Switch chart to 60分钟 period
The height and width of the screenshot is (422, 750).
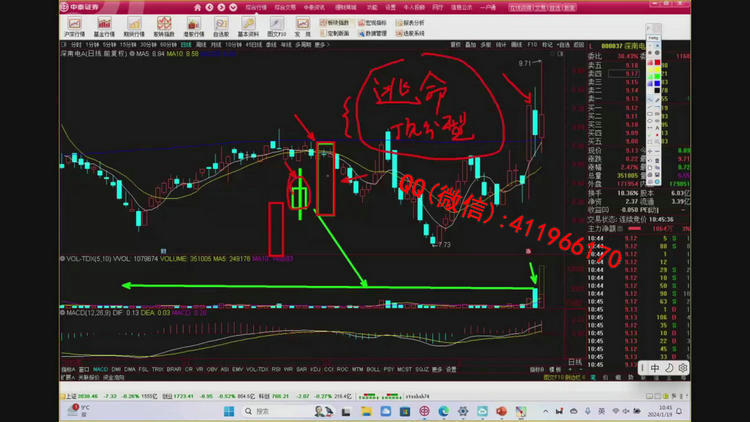point(168,44)
